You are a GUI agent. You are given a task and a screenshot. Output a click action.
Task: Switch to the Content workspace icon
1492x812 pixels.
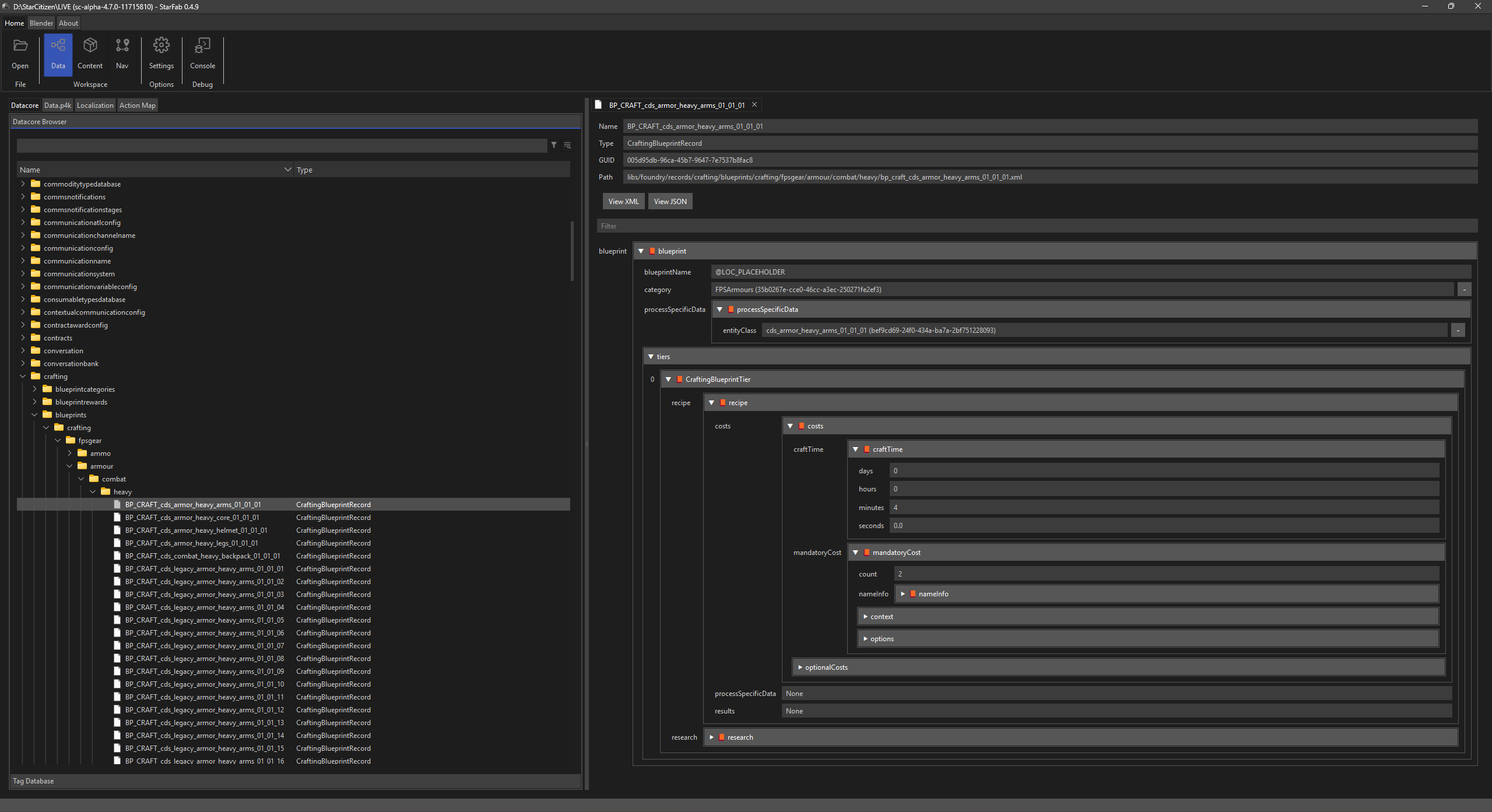pos(90,45)
